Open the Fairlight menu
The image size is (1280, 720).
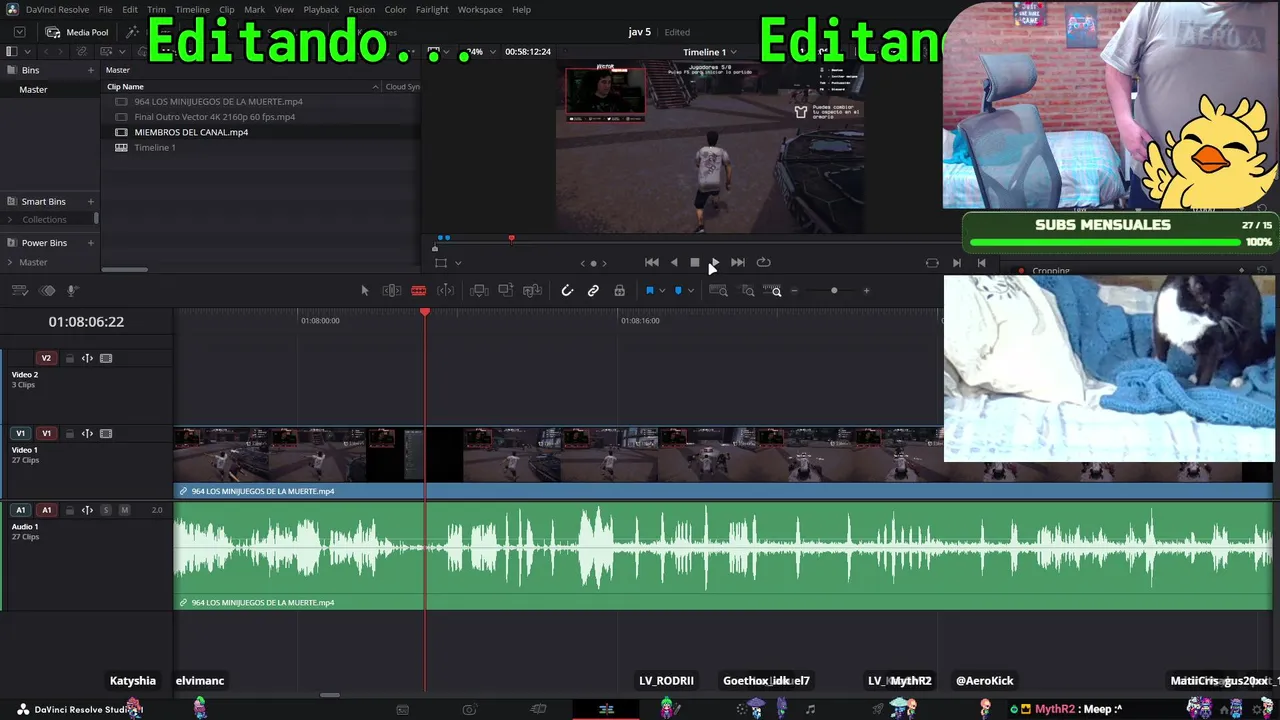click(x=432, y=10)
